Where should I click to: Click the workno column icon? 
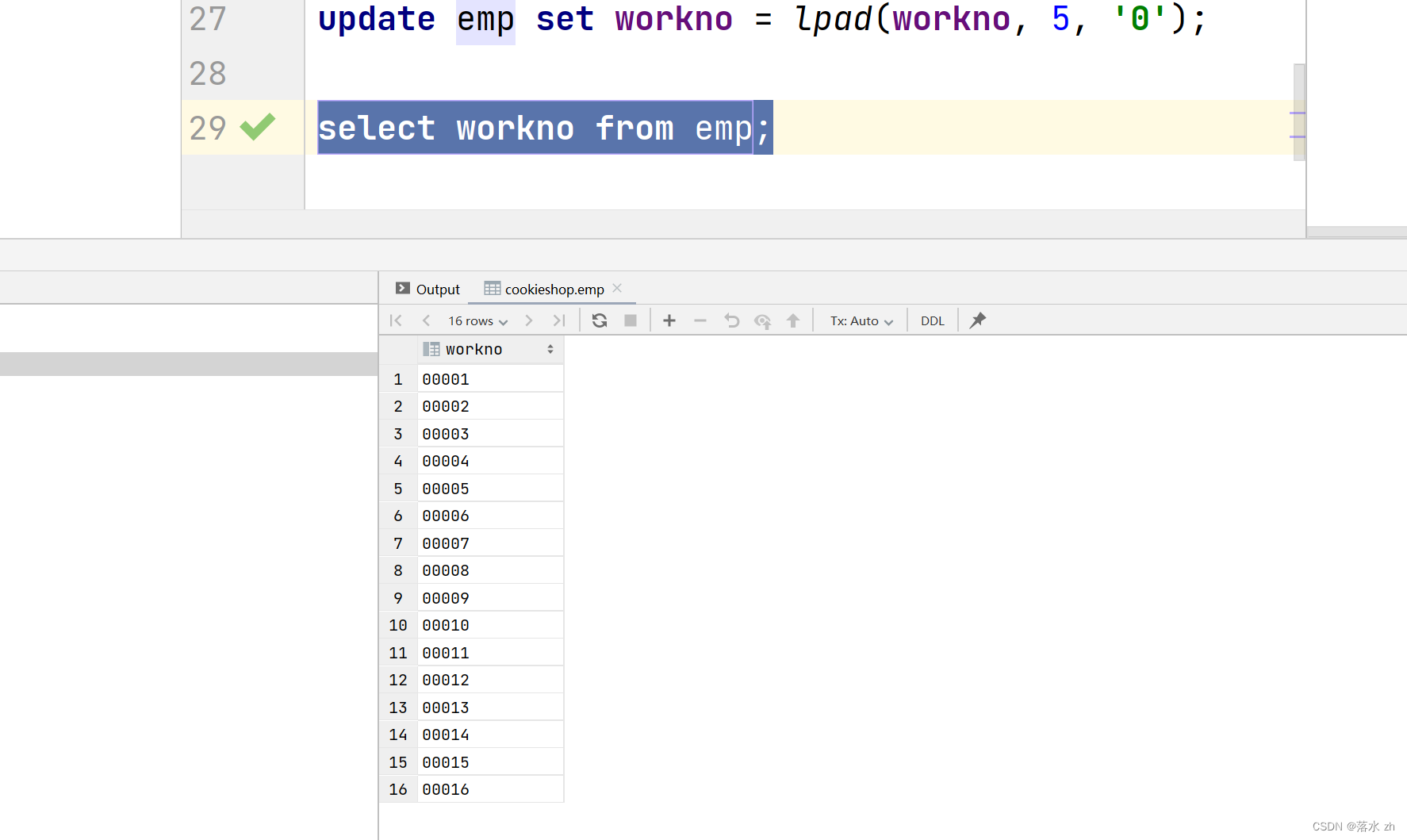[x=431, y=349]
